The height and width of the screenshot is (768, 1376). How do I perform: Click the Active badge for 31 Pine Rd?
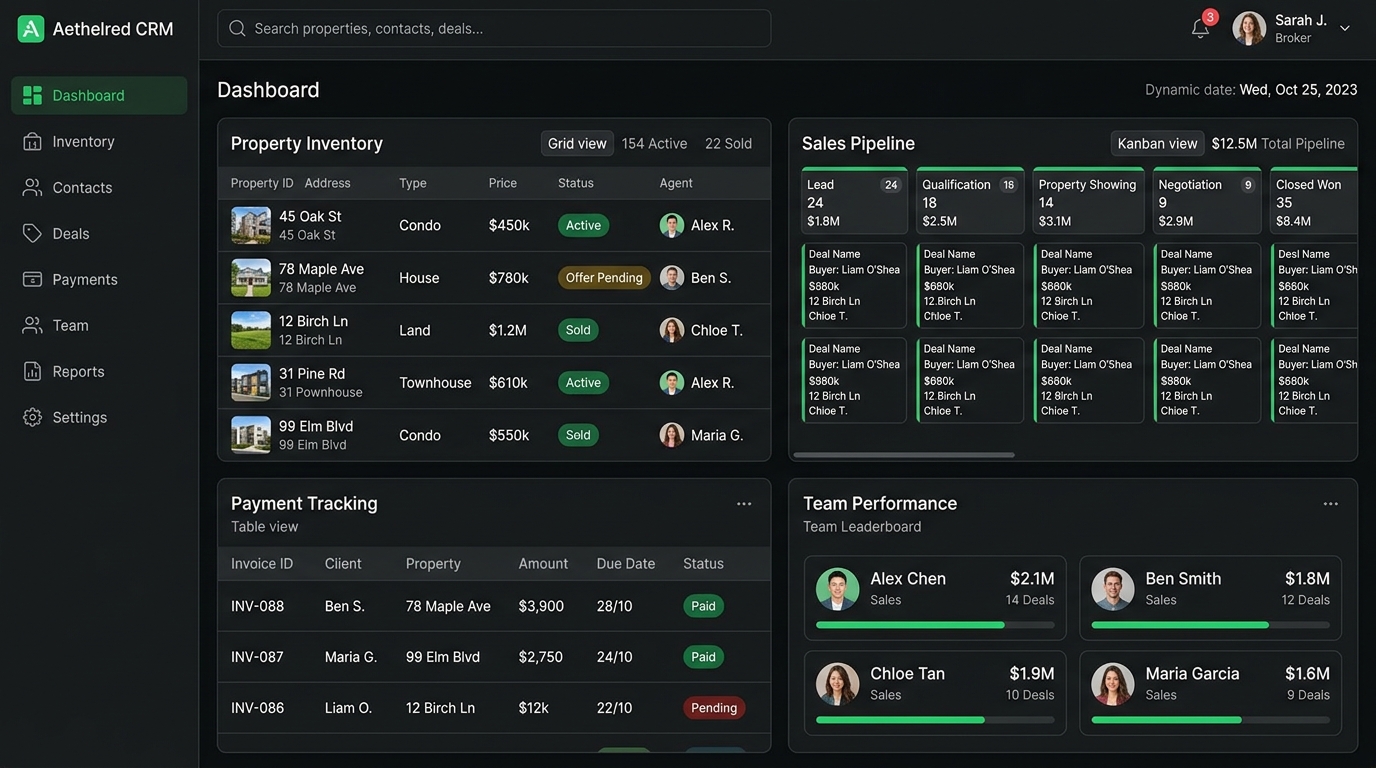click(x=583, y=382)
